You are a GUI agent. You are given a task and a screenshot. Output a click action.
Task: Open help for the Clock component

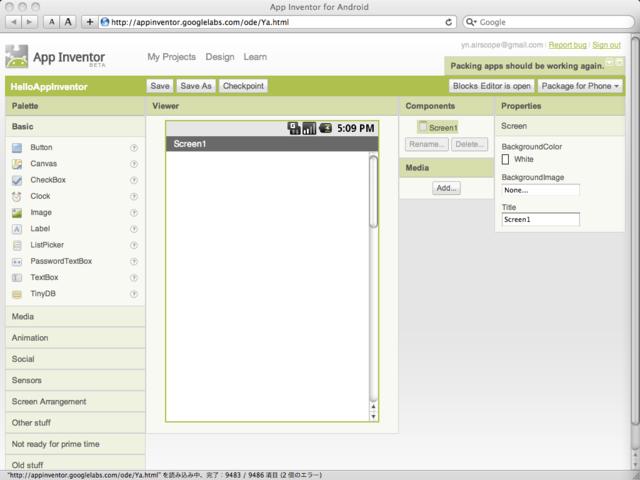(x=134, y=197)
